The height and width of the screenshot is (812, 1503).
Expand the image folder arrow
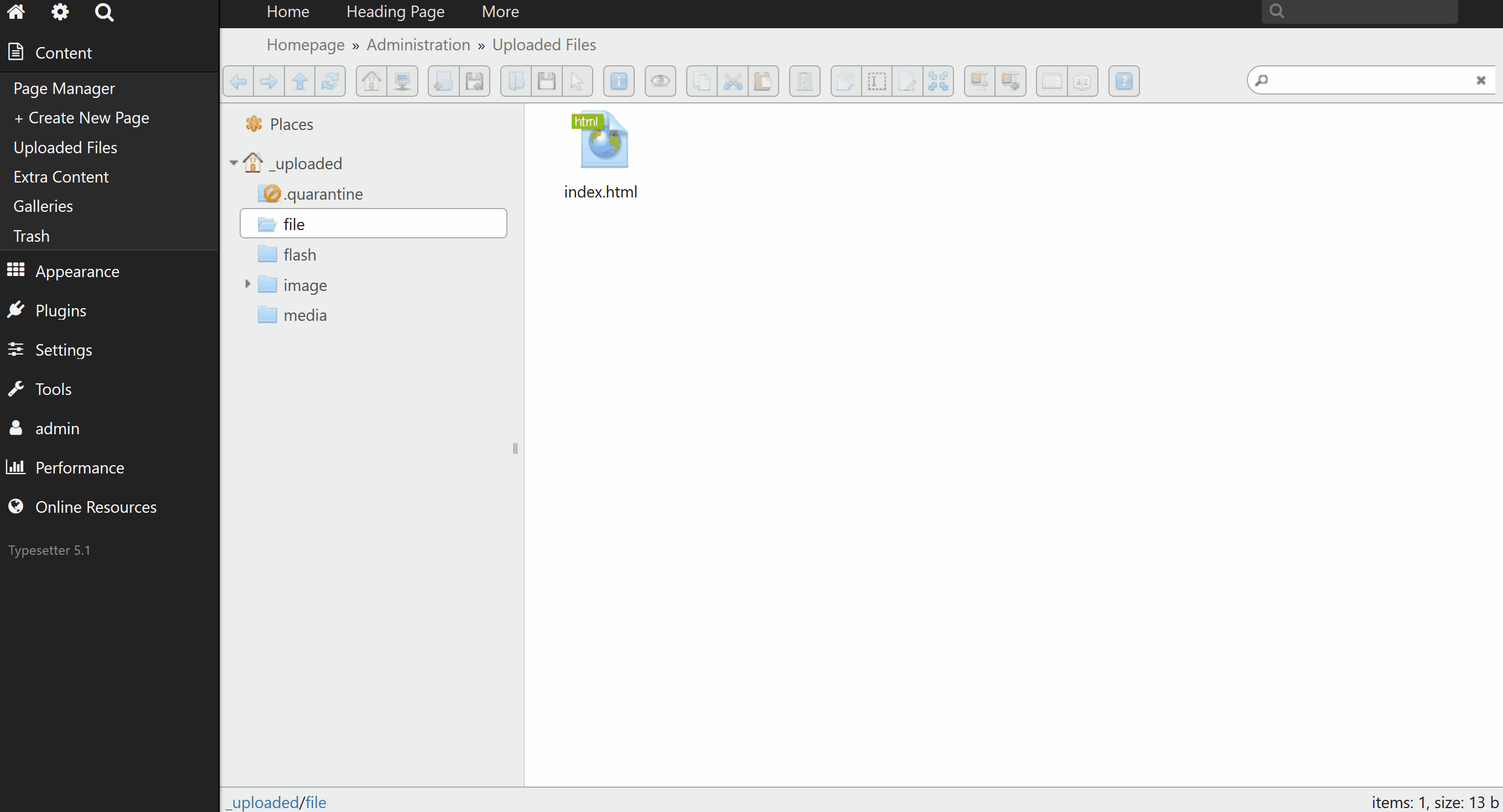coord(247,285)
